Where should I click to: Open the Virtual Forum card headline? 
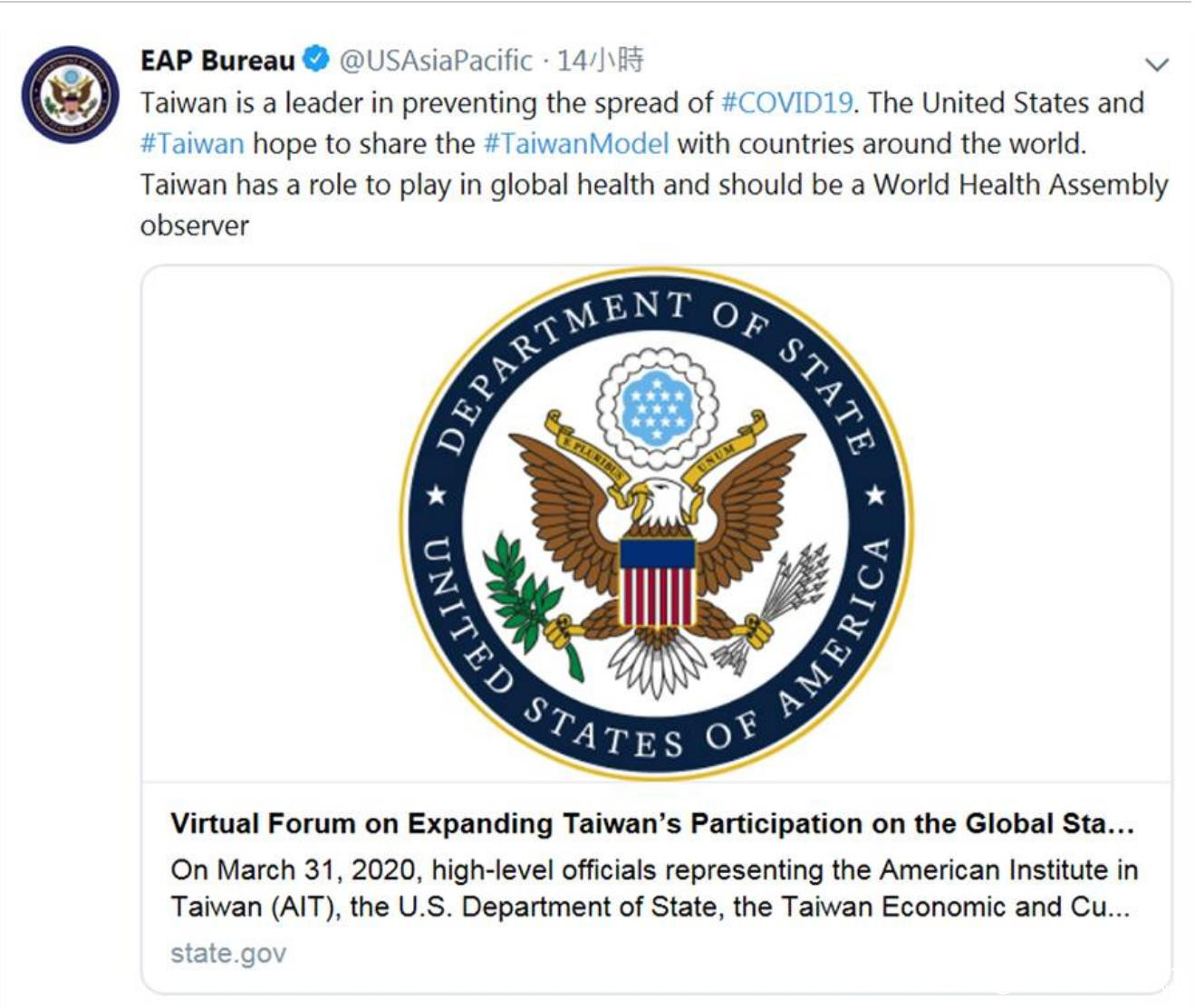click(x=652, y=823)
